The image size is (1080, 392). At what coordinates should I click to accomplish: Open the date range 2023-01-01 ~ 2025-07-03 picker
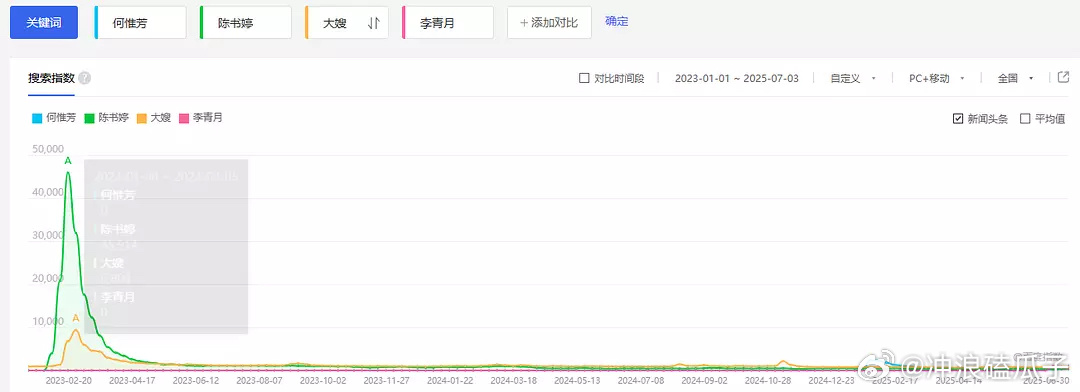736,79
